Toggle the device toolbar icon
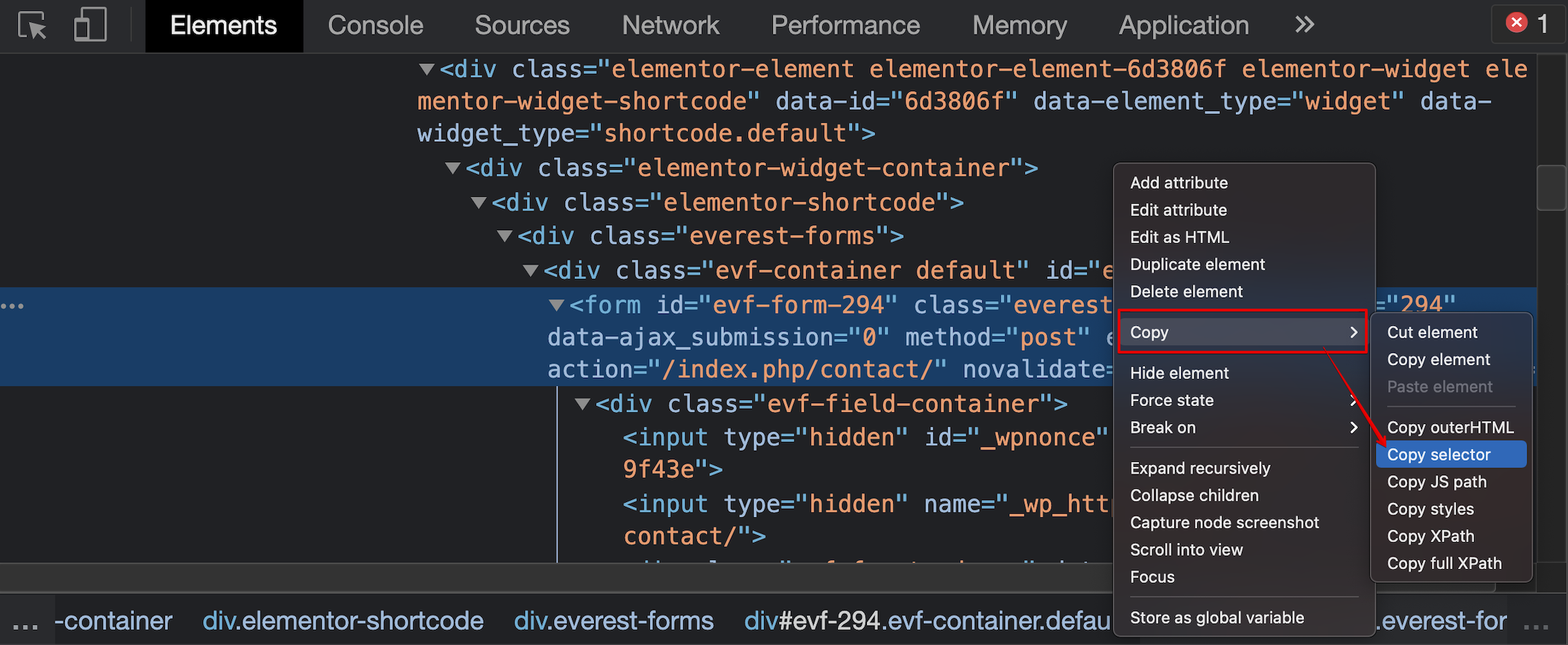Screen dimensions: 1568x645 [x=89, y=26]
